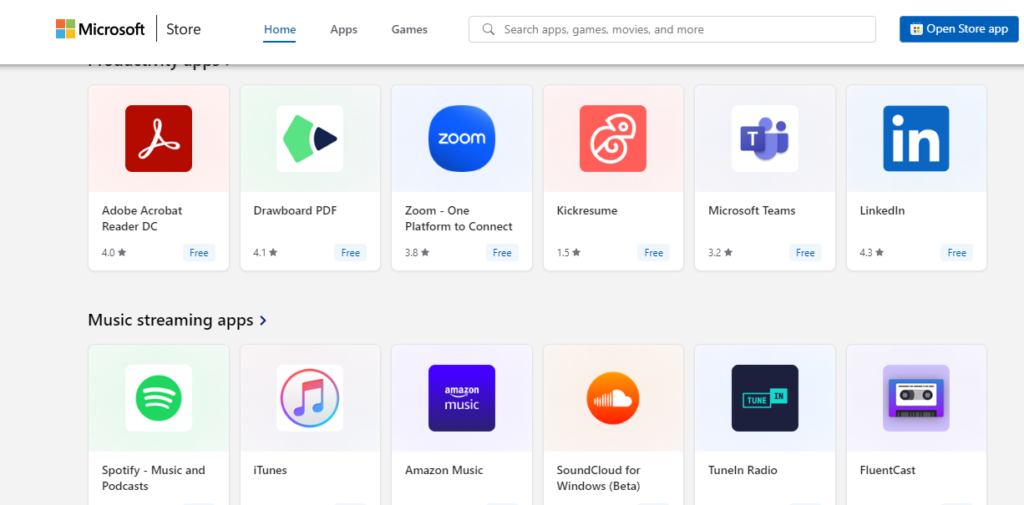Click the 1.5 star rating on Kickresume
The height and width of the screenshot is (505, 1024).
[x=568, y=253]
